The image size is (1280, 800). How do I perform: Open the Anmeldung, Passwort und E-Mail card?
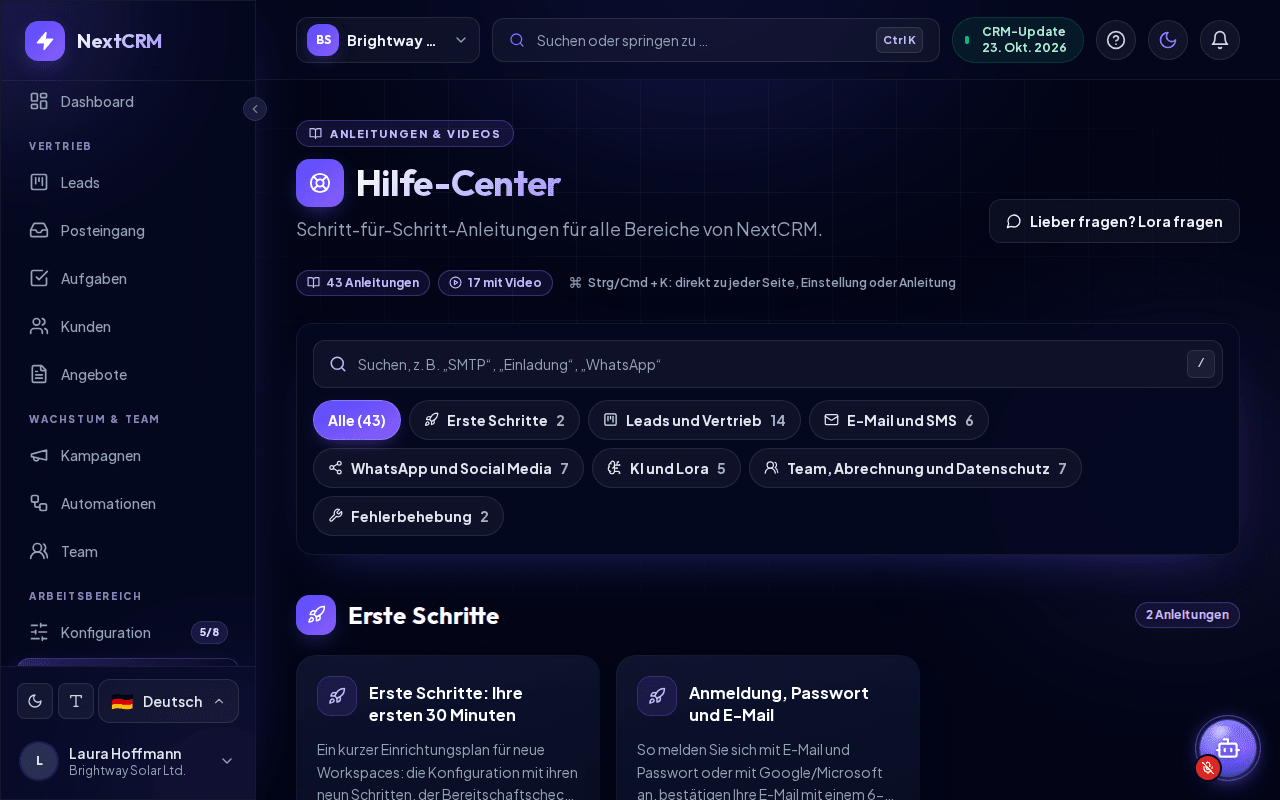point(768,728)
